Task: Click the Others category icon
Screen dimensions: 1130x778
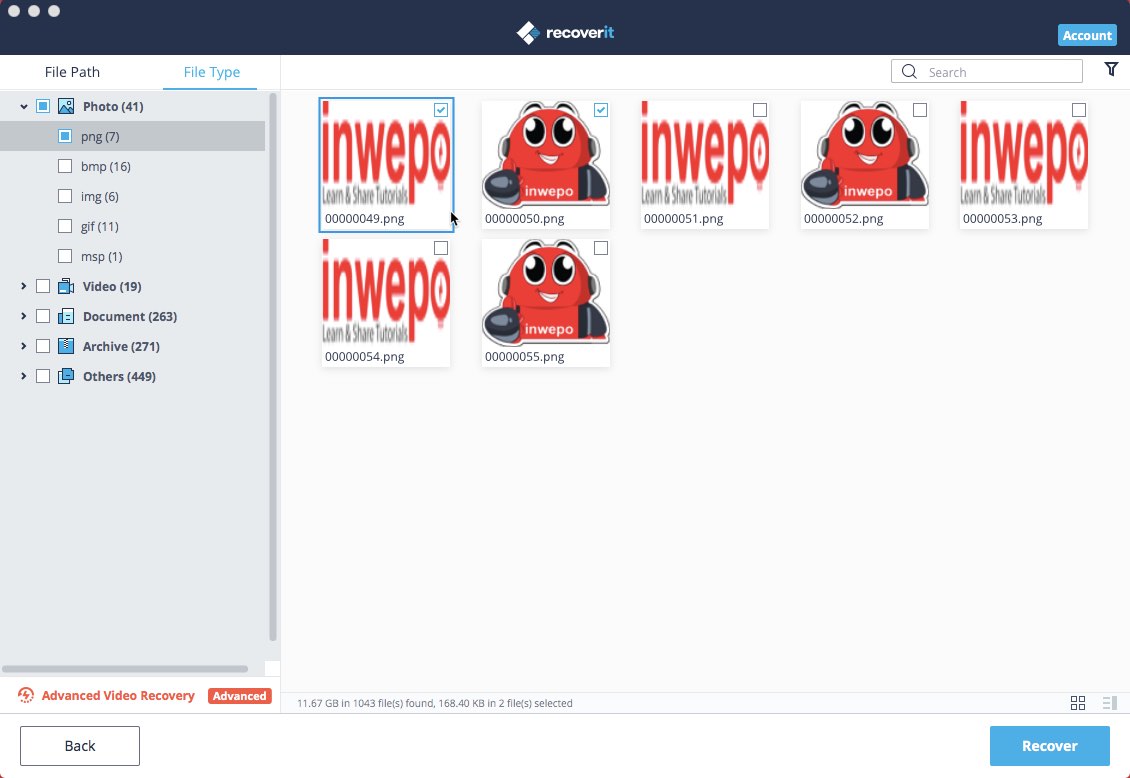Action: pyautogui.click(x=66, y=376)
